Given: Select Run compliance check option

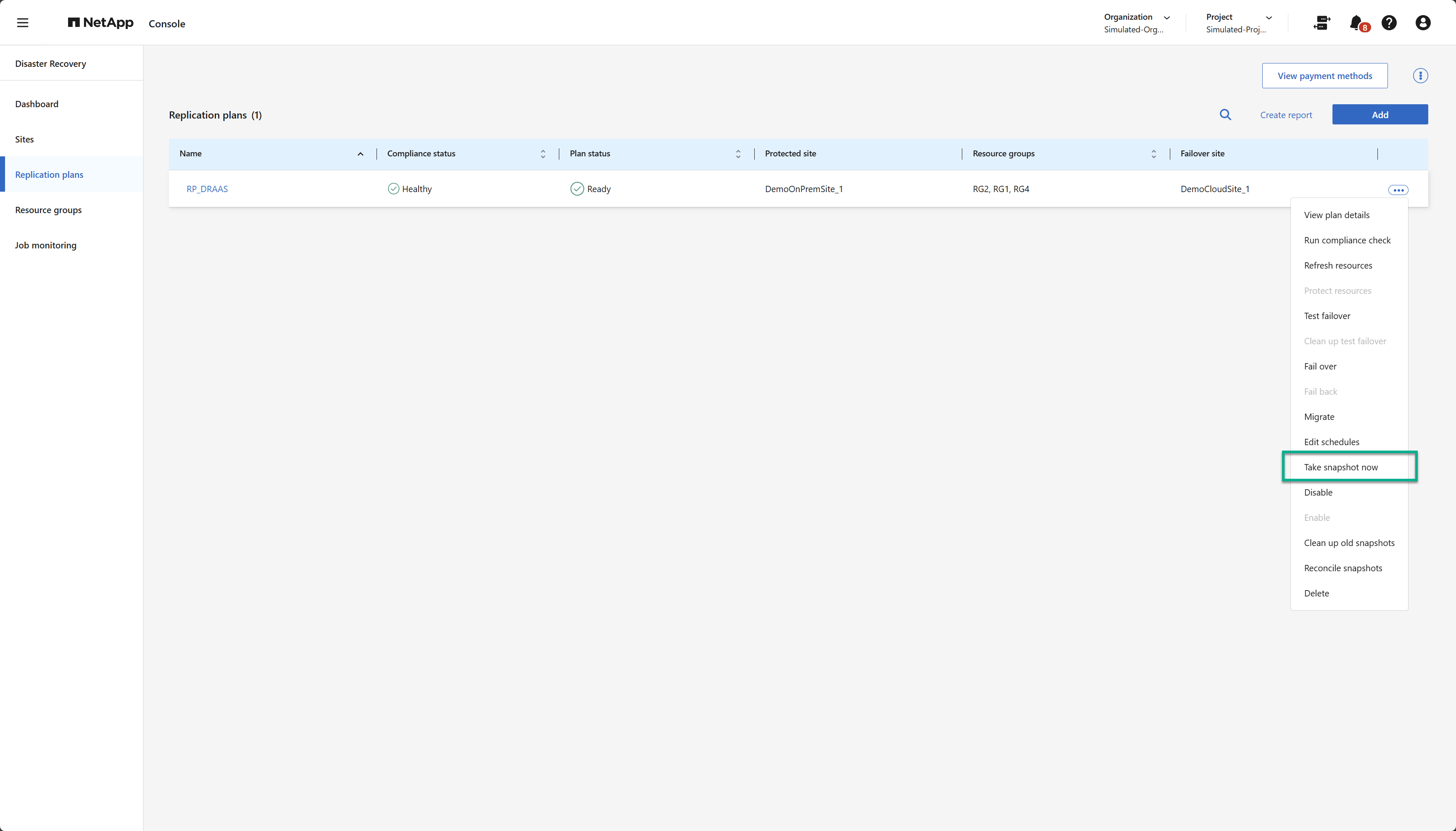Looking at the screenshot, I should click(1347, 240).
